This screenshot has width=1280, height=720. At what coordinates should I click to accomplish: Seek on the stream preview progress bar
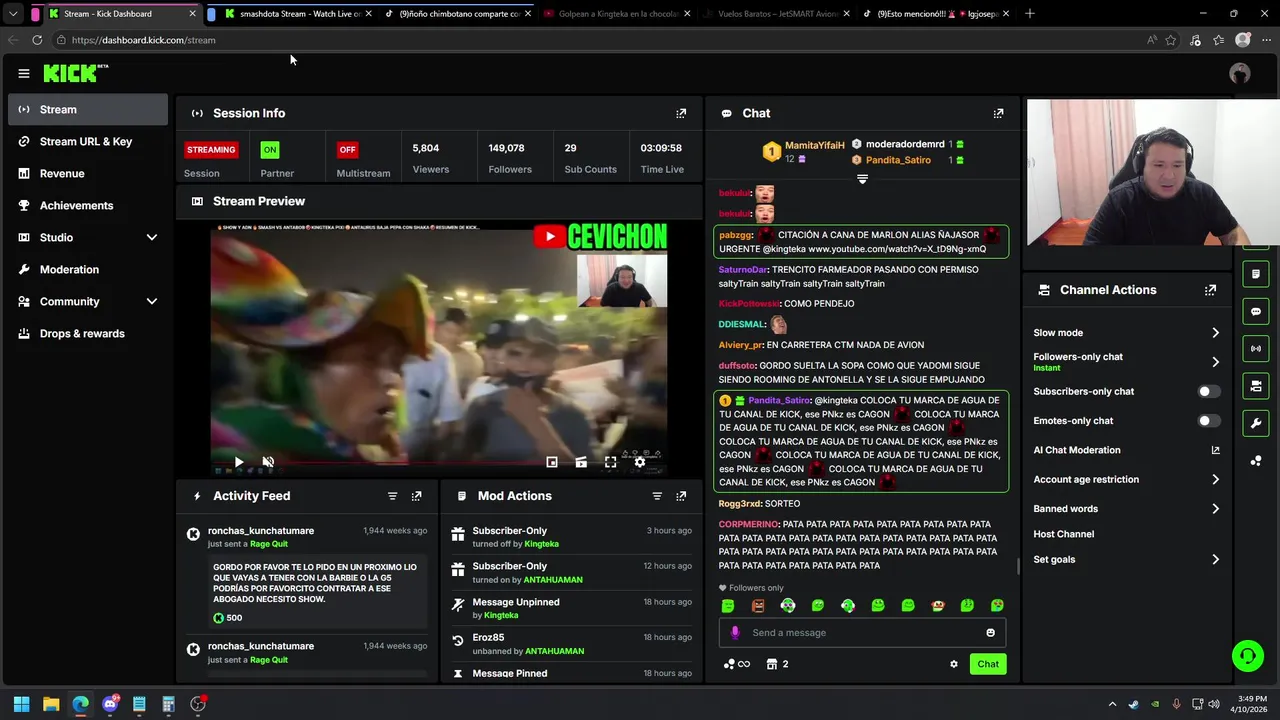coord(438,463)
